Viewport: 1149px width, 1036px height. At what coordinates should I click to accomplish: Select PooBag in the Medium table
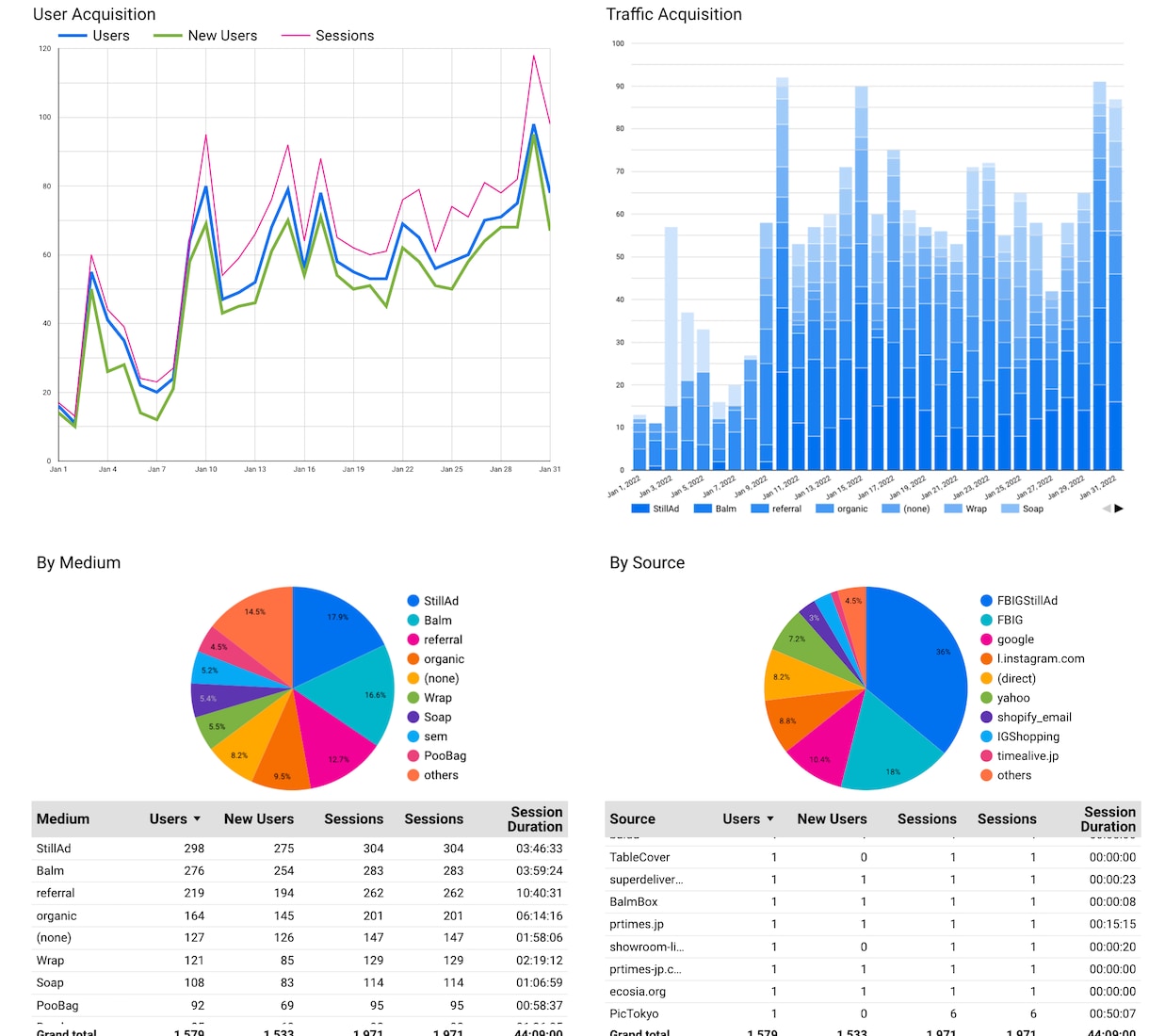(57, 1006)
